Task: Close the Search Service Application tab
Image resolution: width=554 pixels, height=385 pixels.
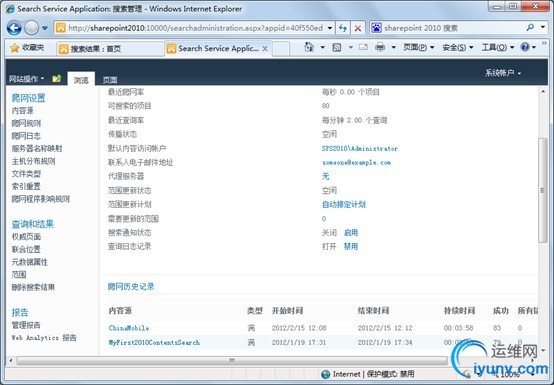Action: [x=265, y=49]
